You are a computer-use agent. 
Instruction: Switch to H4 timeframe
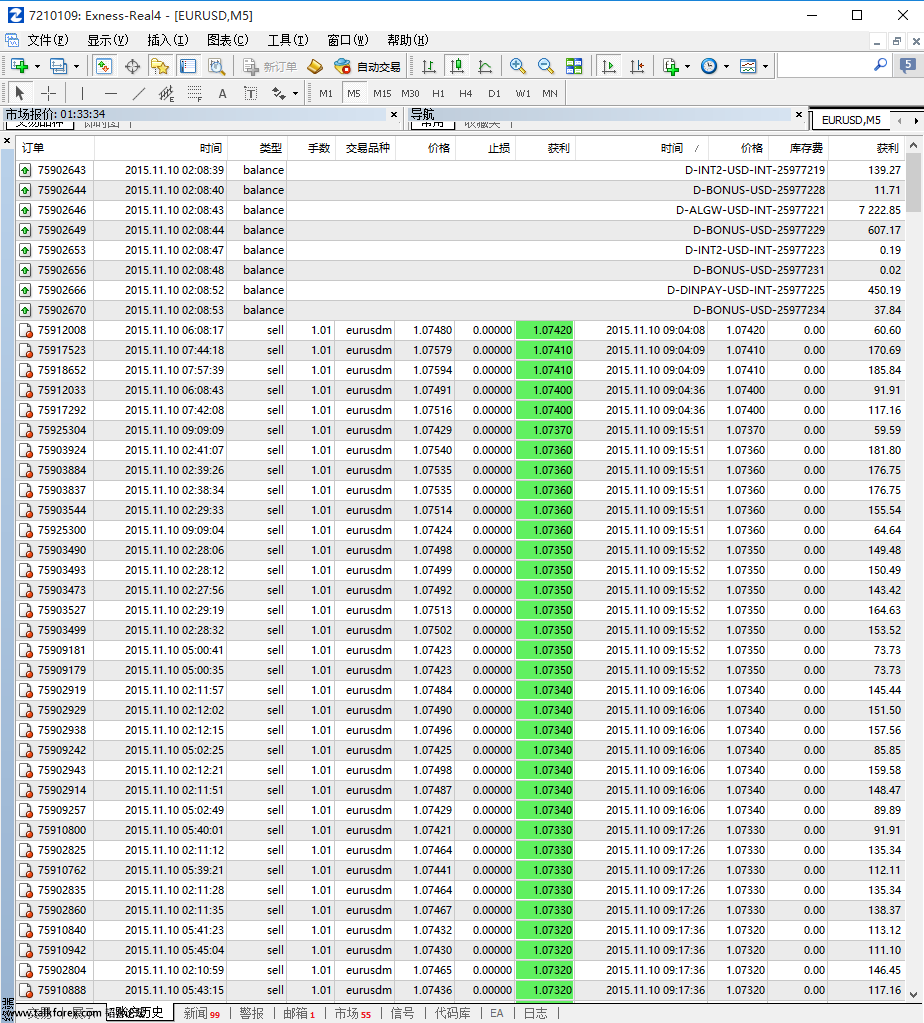[465, 93]
